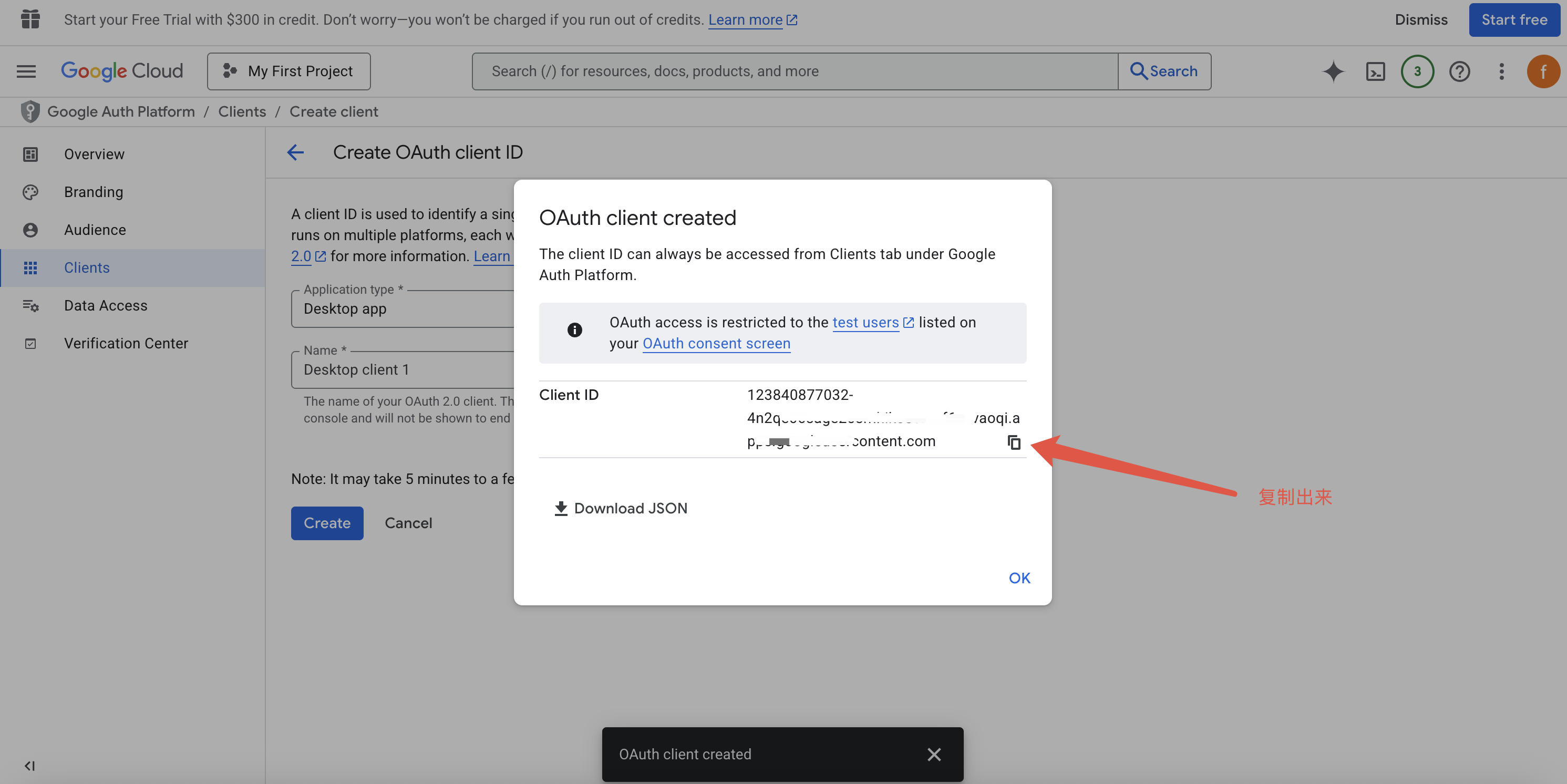Click the OAuth client created dialog title

pos(637,217)
